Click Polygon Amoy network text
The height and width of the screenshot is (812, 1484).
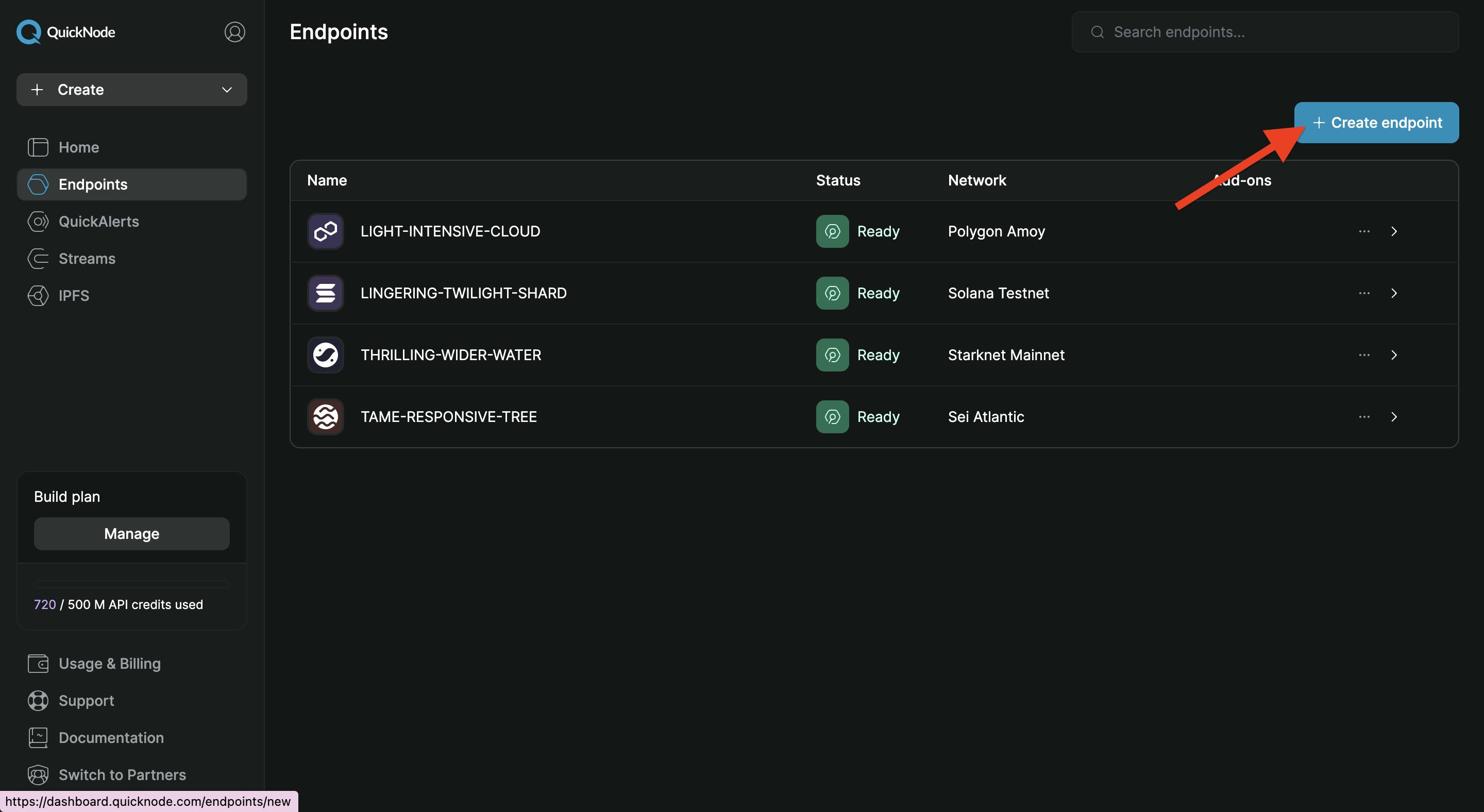[997, 231]
